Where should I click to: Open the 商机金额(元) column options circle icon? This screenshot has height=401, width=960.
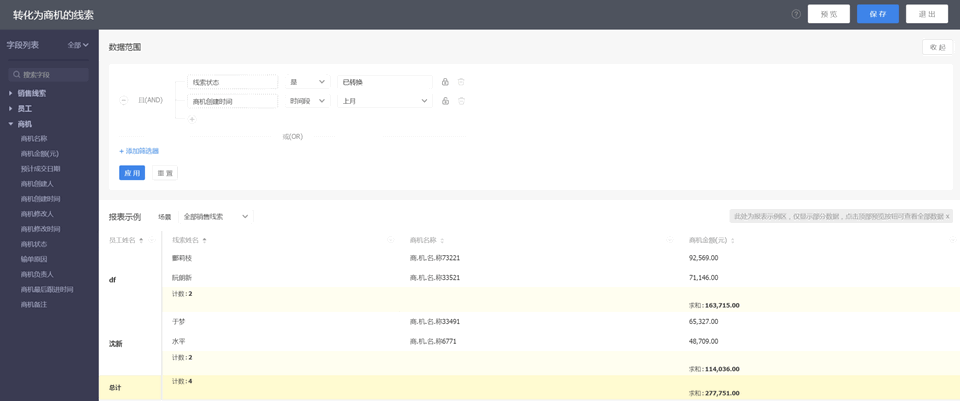(x=953, y=240)
